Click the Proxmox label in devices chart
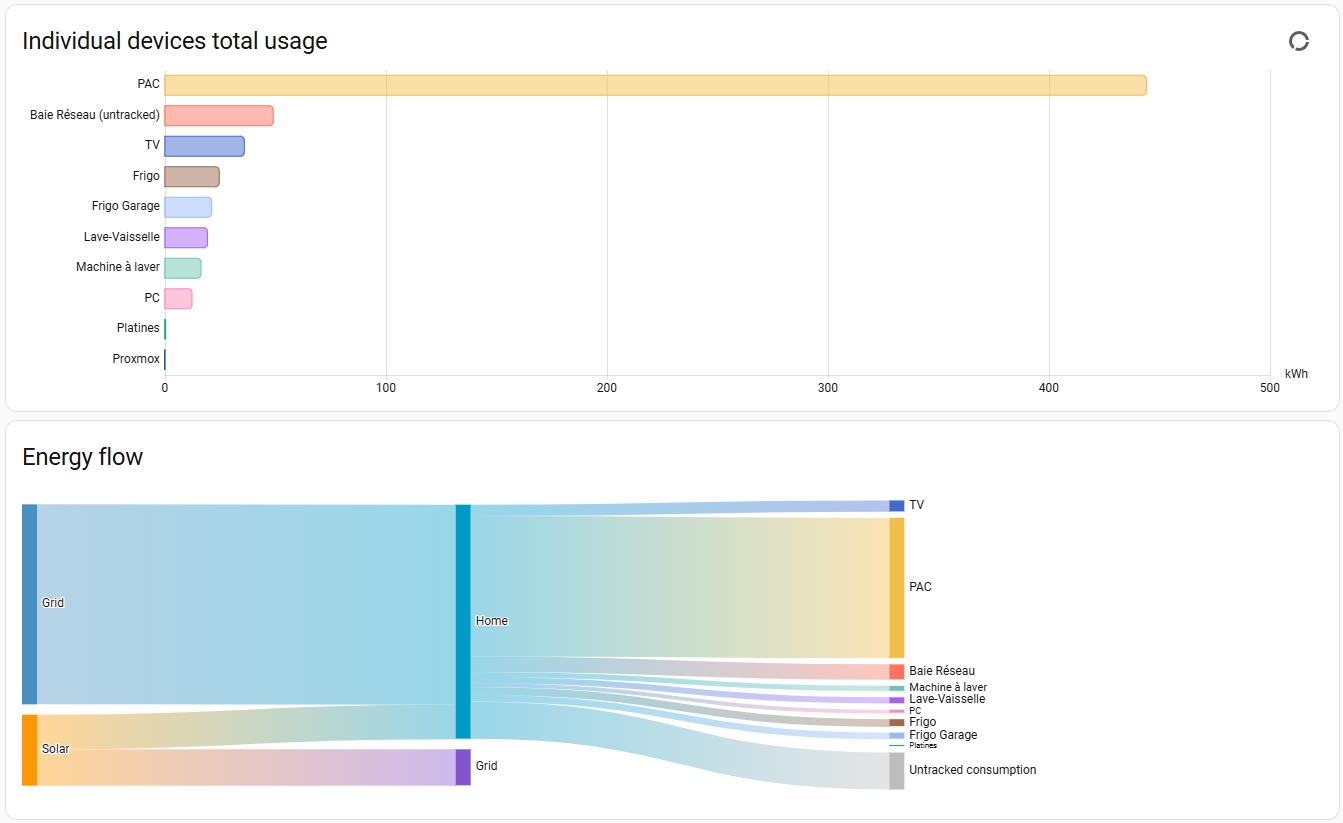The width and height of the screenshot is (1343, 823). 136,359
